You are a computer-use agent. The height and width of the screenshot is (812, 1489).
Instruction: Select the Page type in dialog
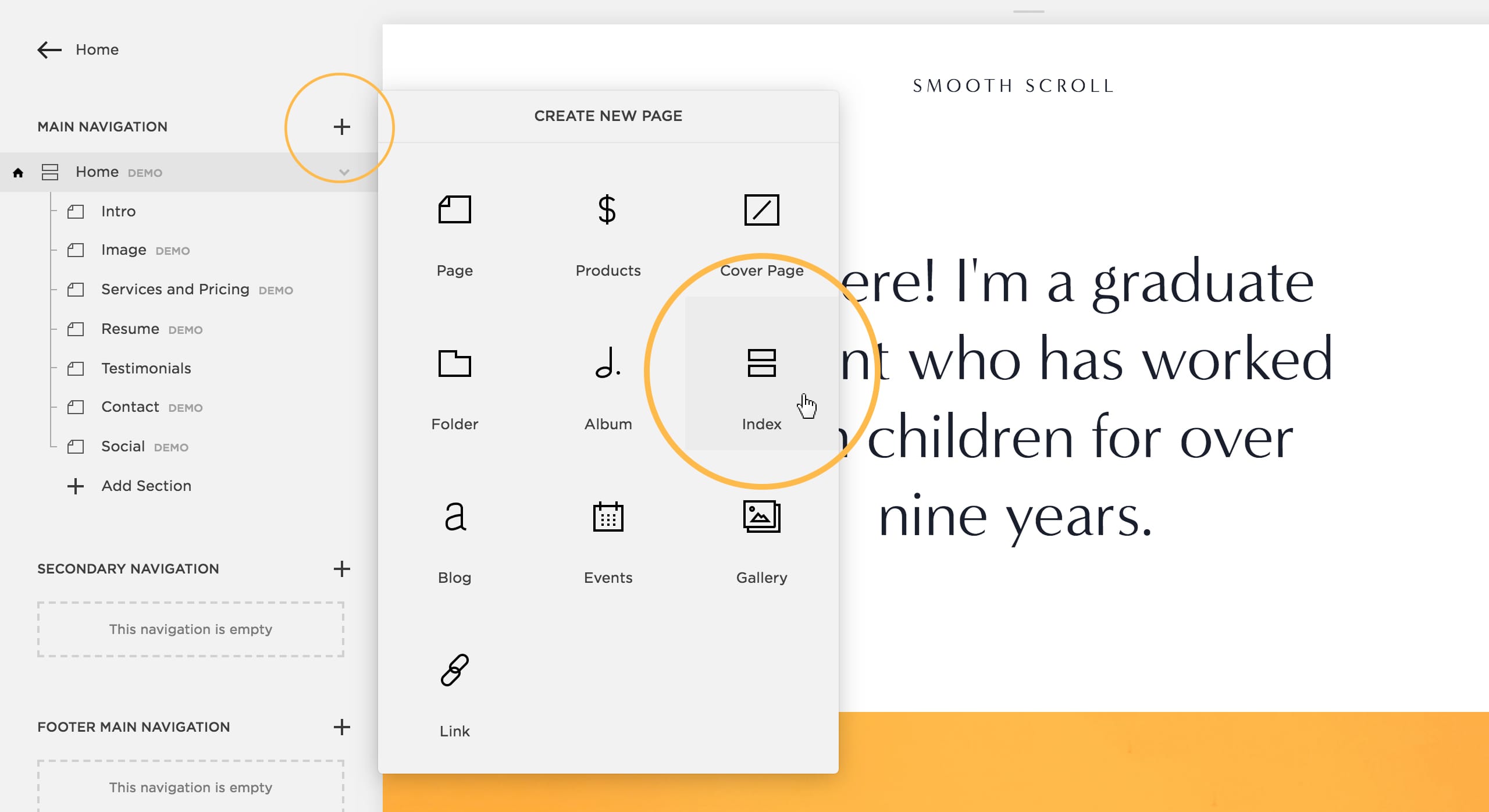click(x=454, y=230)
